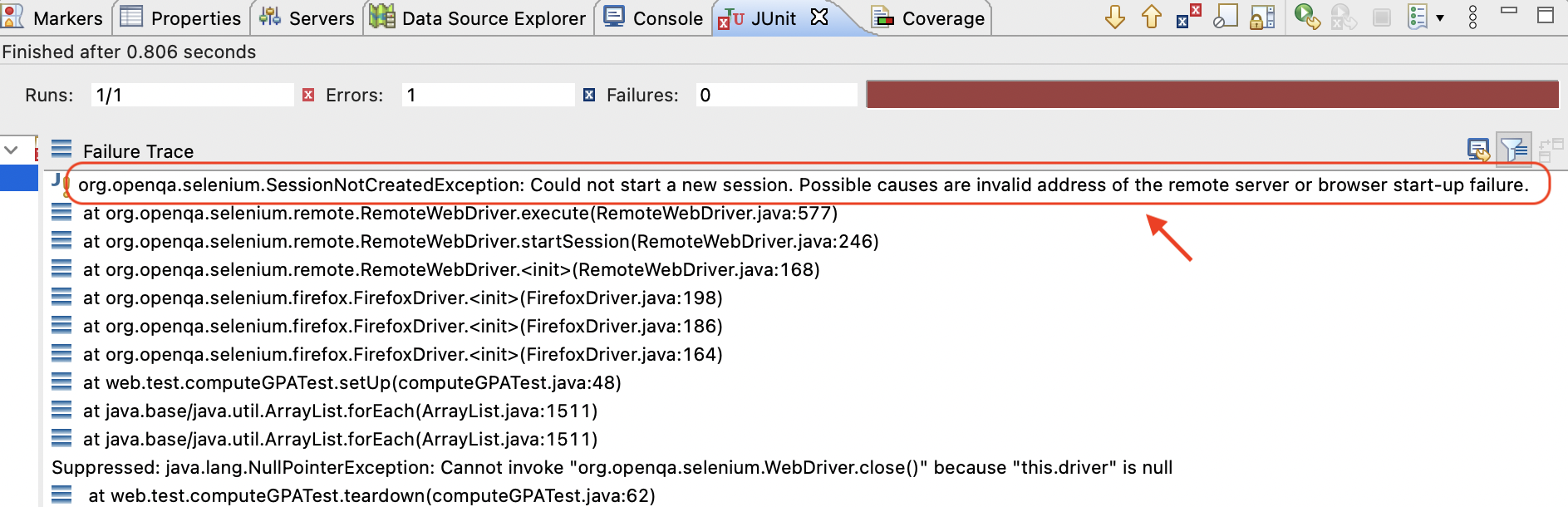Open the Coverage tab
1568x507 pixels.
[931, 18]
